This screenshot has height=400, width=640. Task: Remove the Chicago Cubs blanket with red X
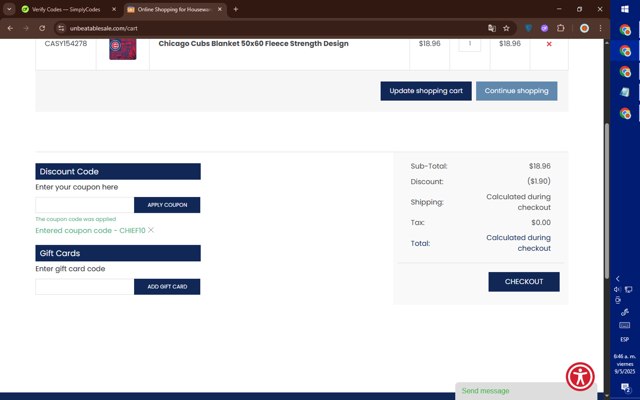(x=549, y=44)
